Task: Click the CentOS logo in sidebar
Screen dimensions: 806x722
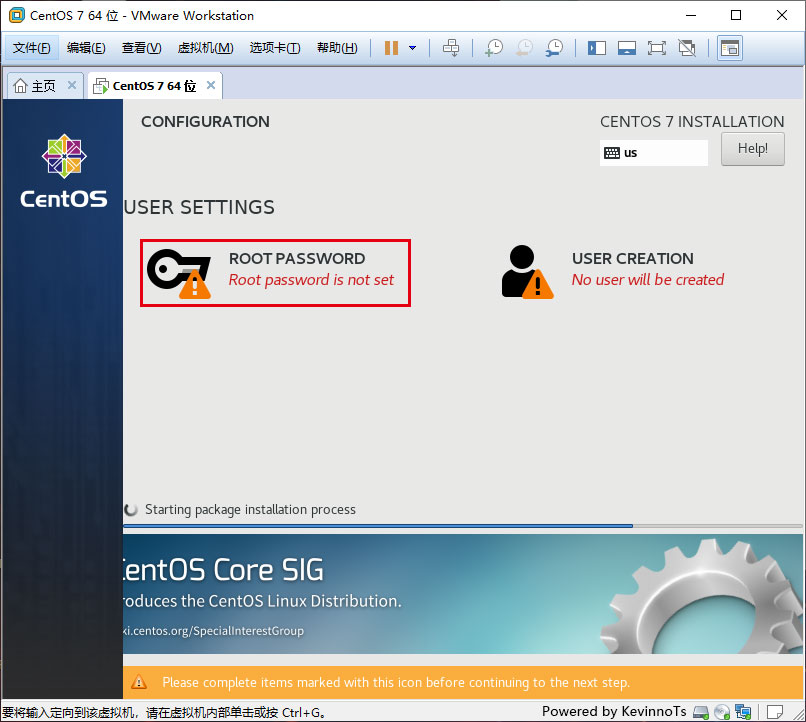Action: (x=64, y=171)
